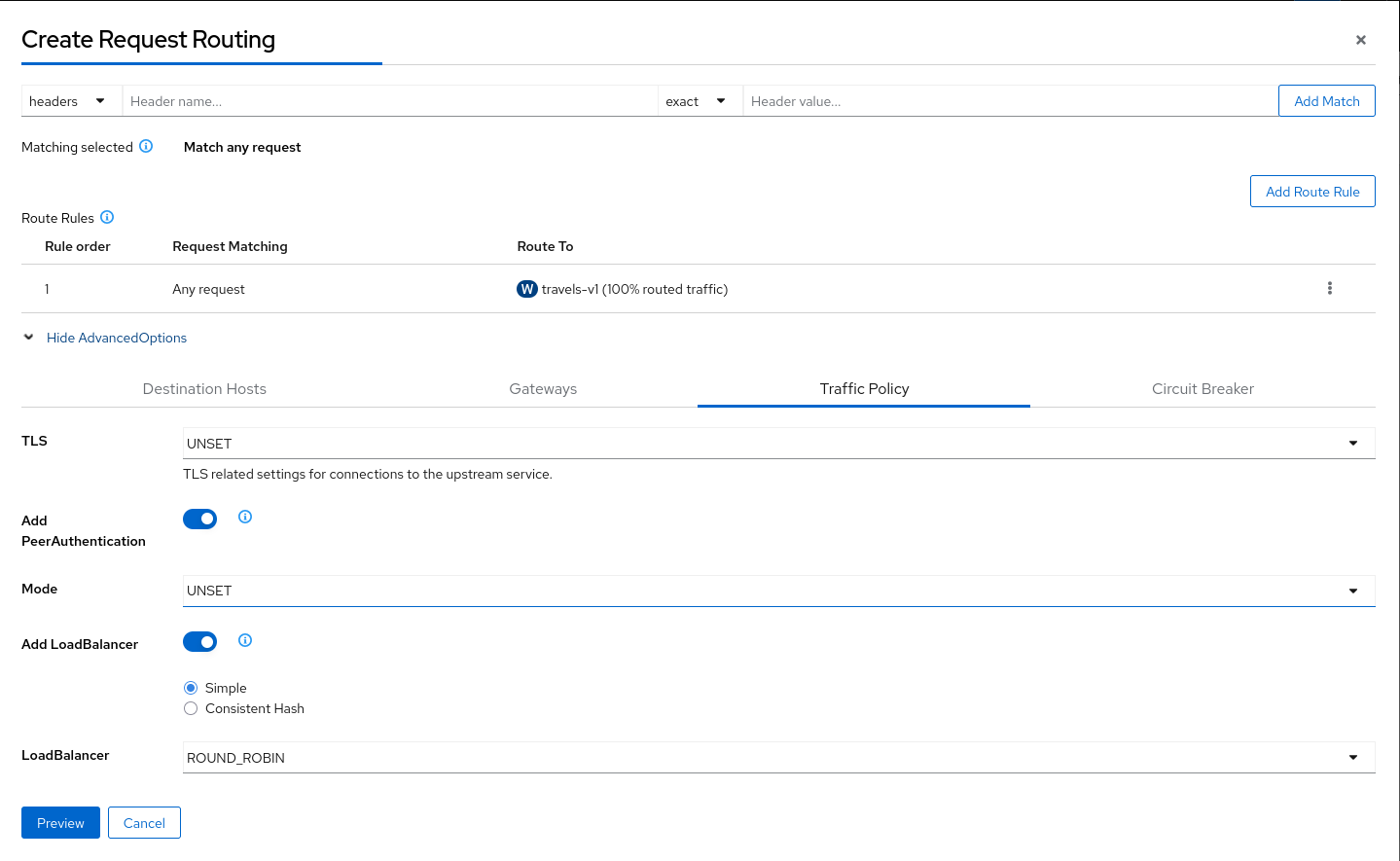This screenshot has width=1400, height=861.
Task: Click the W workload badge for travels-v1
Action: pos(526,289)
